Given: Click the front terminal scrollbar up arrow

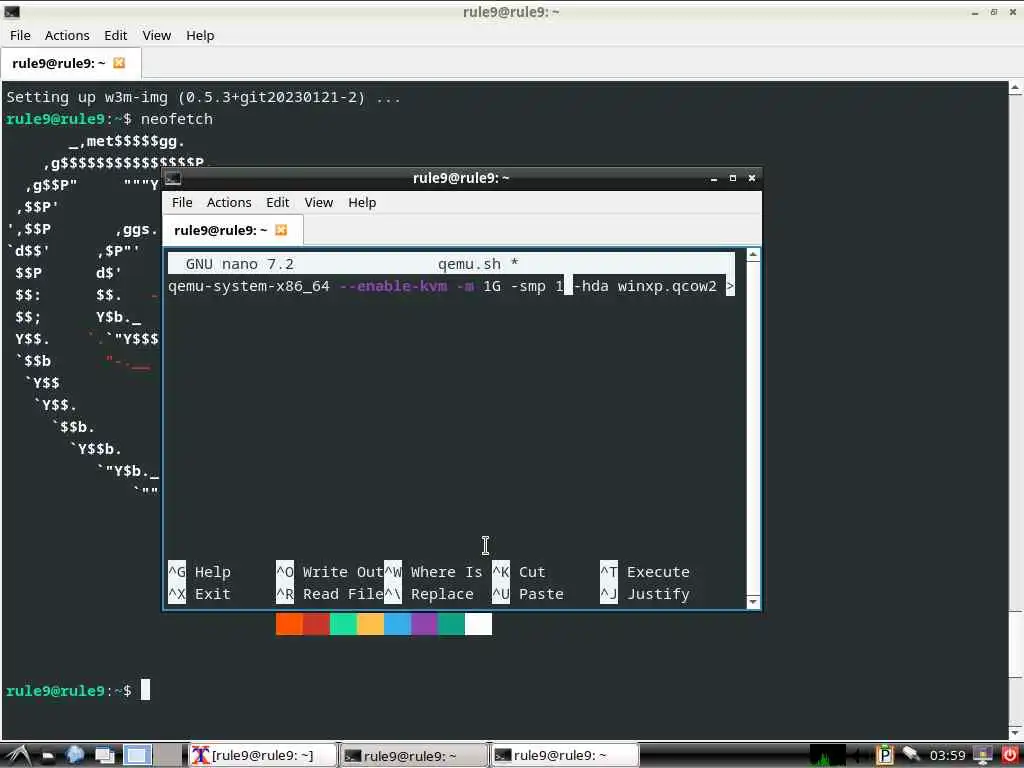Looking at the screenshot, I should tap(753, 255).
